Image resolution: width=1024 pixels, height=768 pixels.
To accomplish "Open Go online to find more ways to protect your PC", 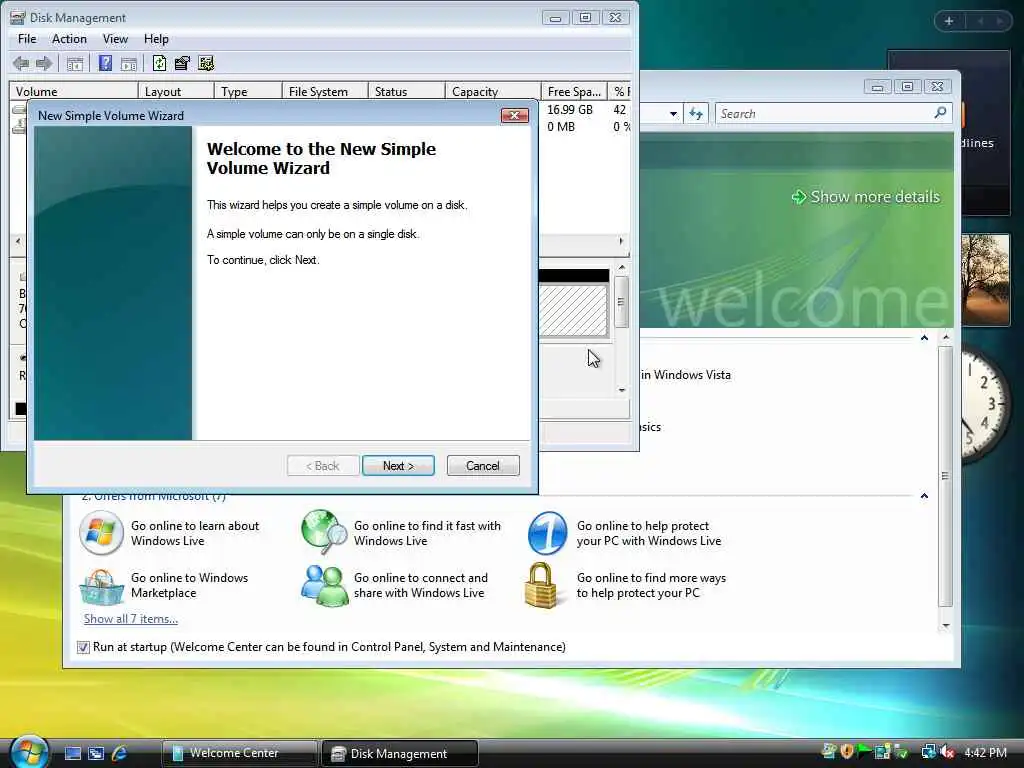I will tap(626, 585).
